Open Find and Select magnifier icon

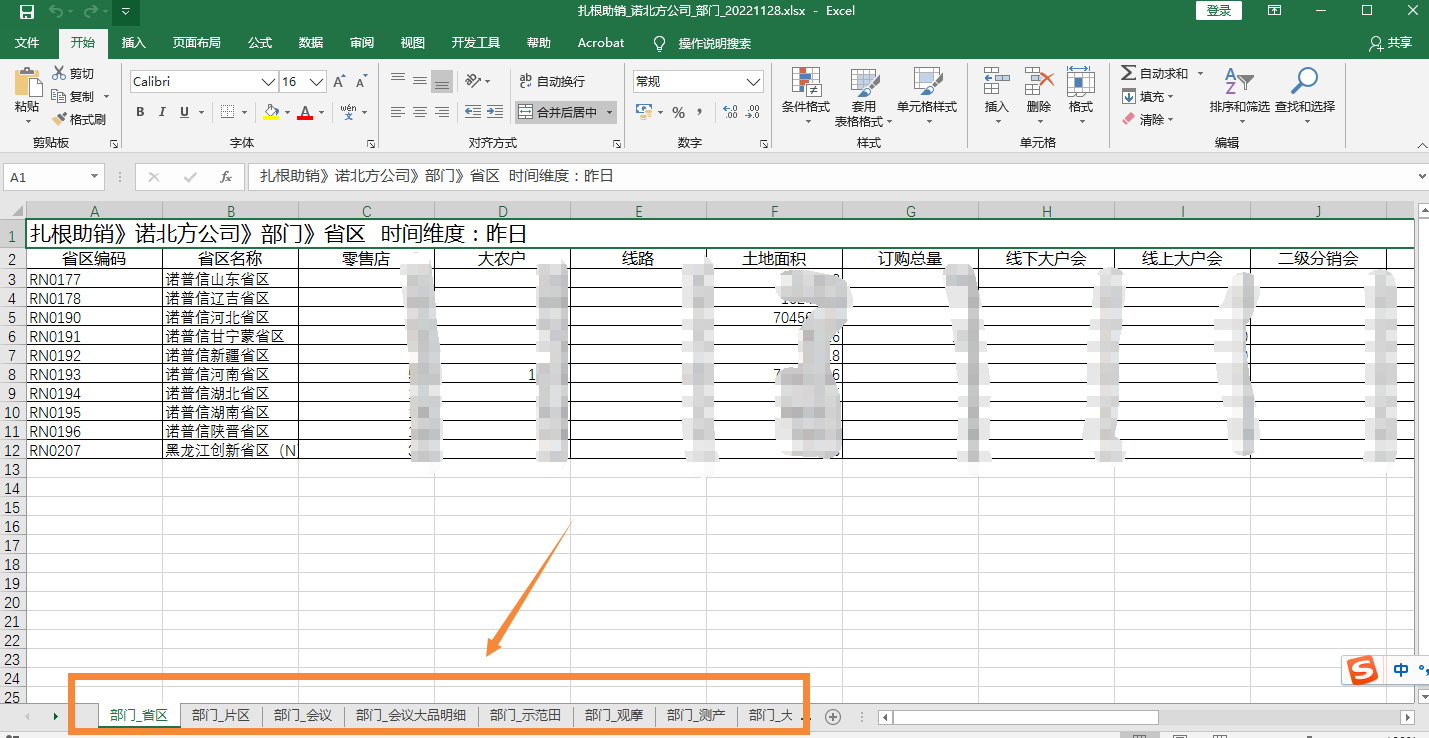pyautogui.click(x=1304, y=82)
